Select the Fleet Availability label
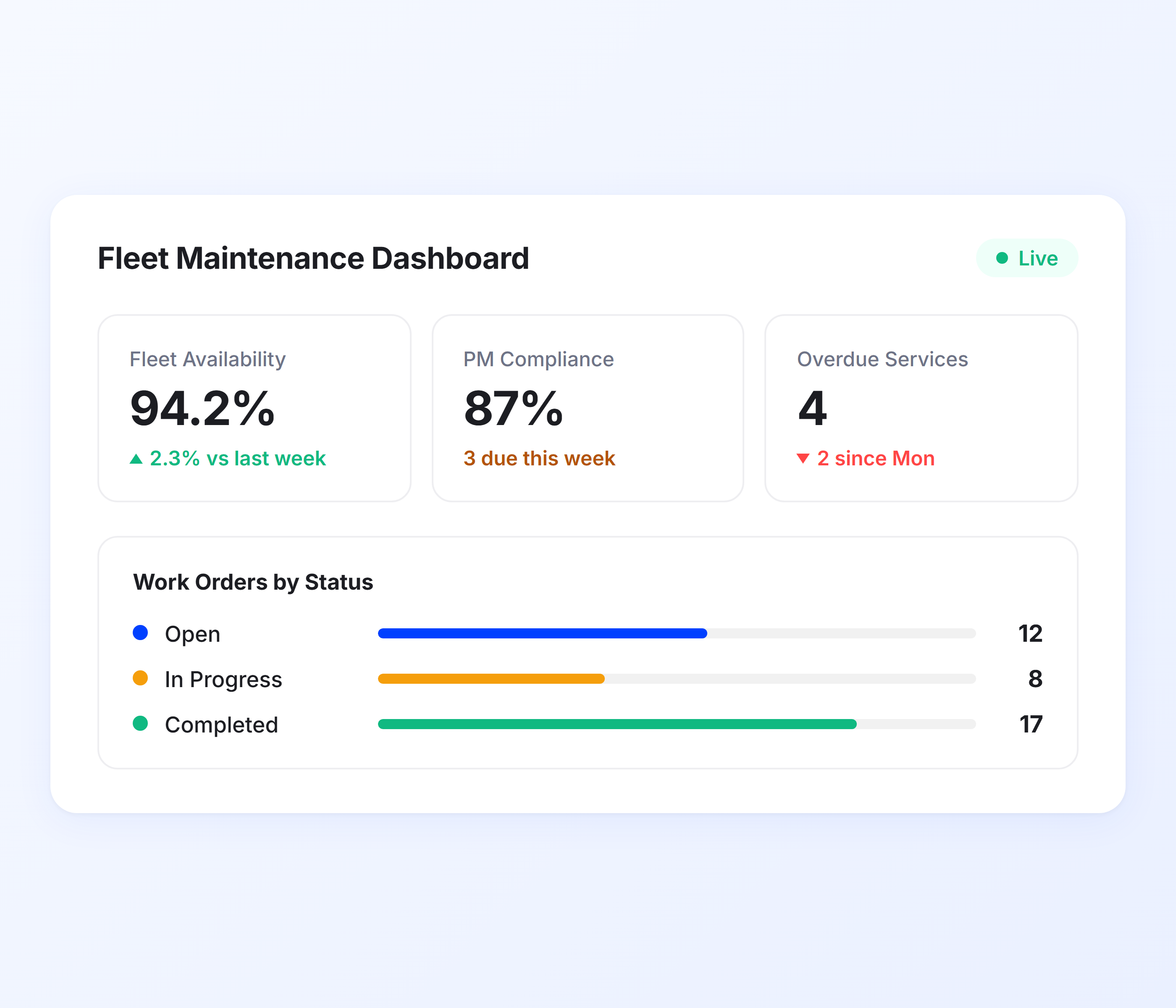 208,359
